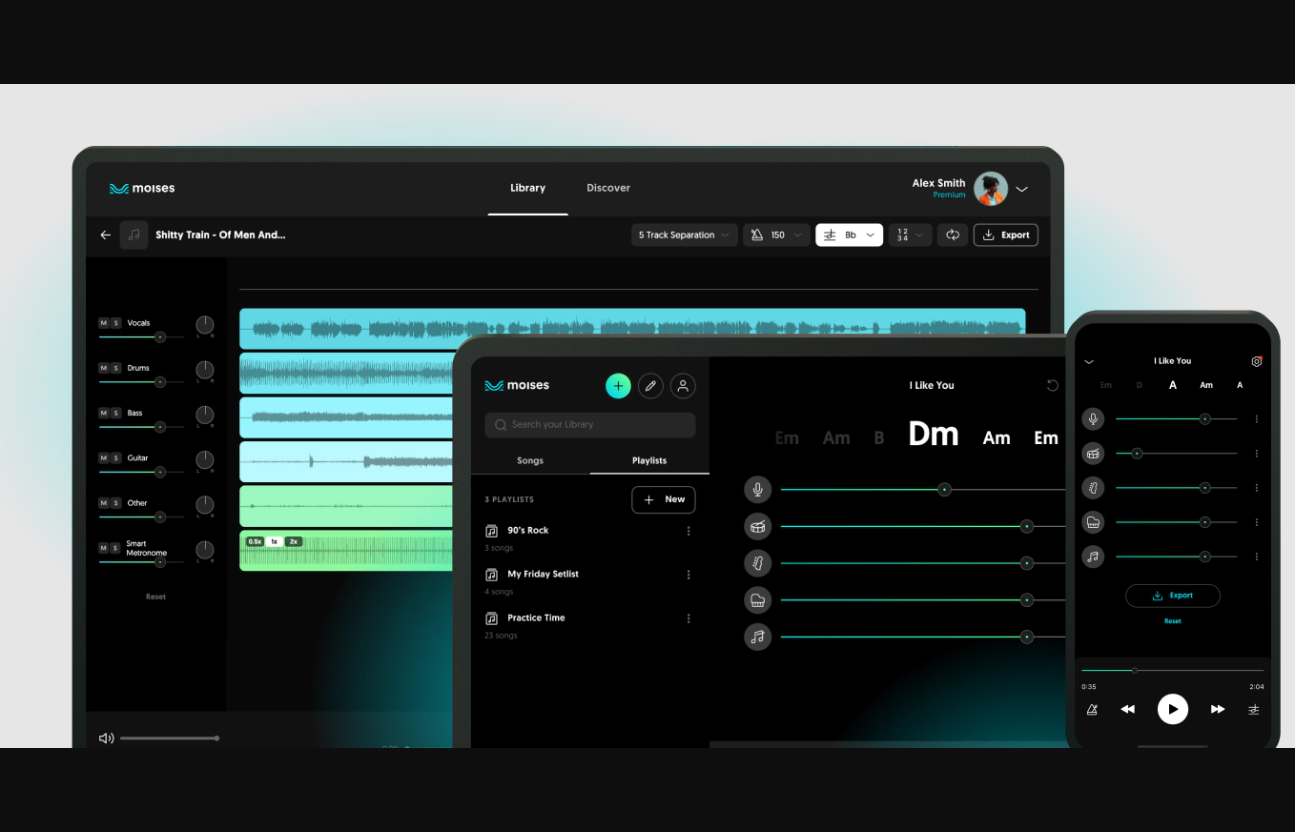Screen dimensions: 1295x832
Task: Mute the Vocals track
Action: (x=103, y=323)
